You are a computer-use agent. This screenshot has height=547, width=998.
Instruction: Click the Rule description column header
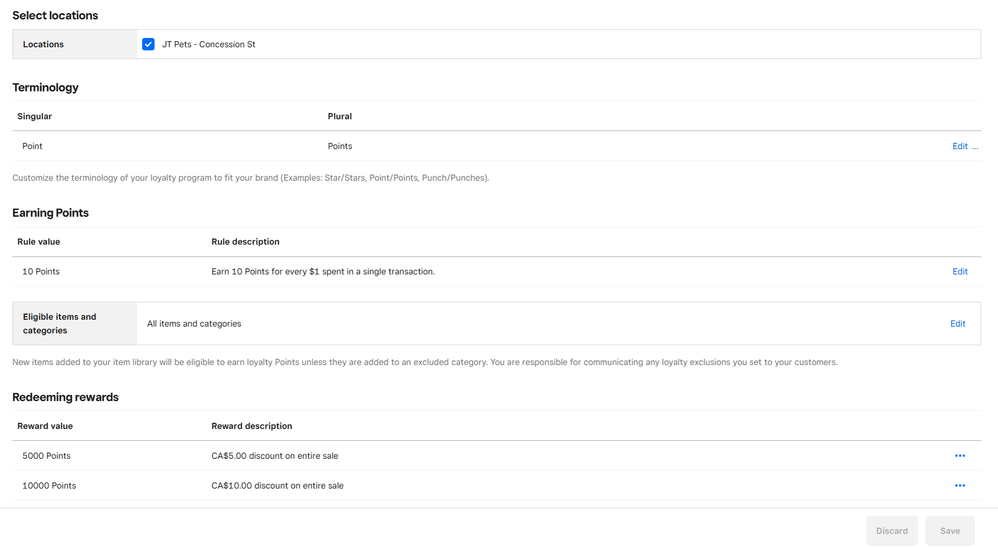point(245,241)
